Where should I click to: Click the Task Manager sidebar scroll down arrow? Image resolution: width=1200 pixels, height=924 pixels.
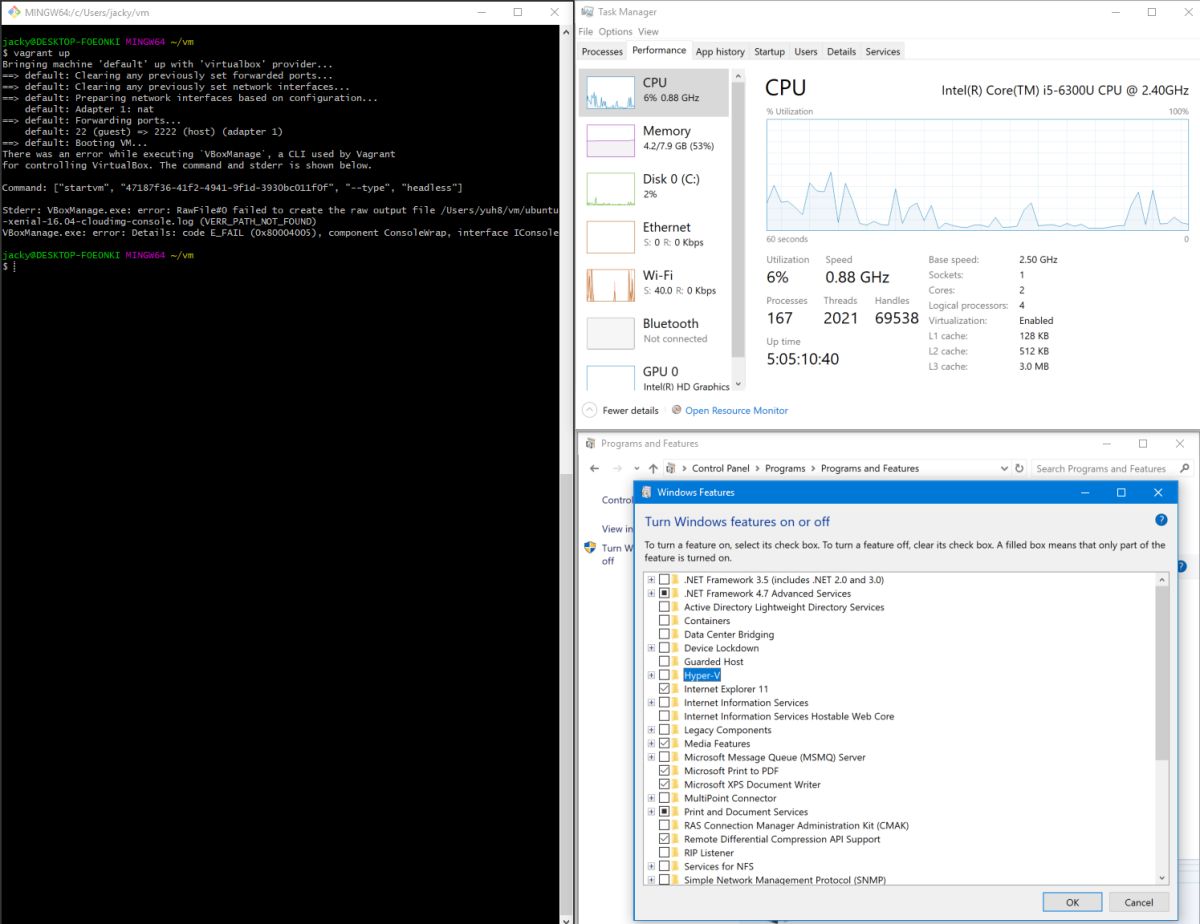click(738, 383)
